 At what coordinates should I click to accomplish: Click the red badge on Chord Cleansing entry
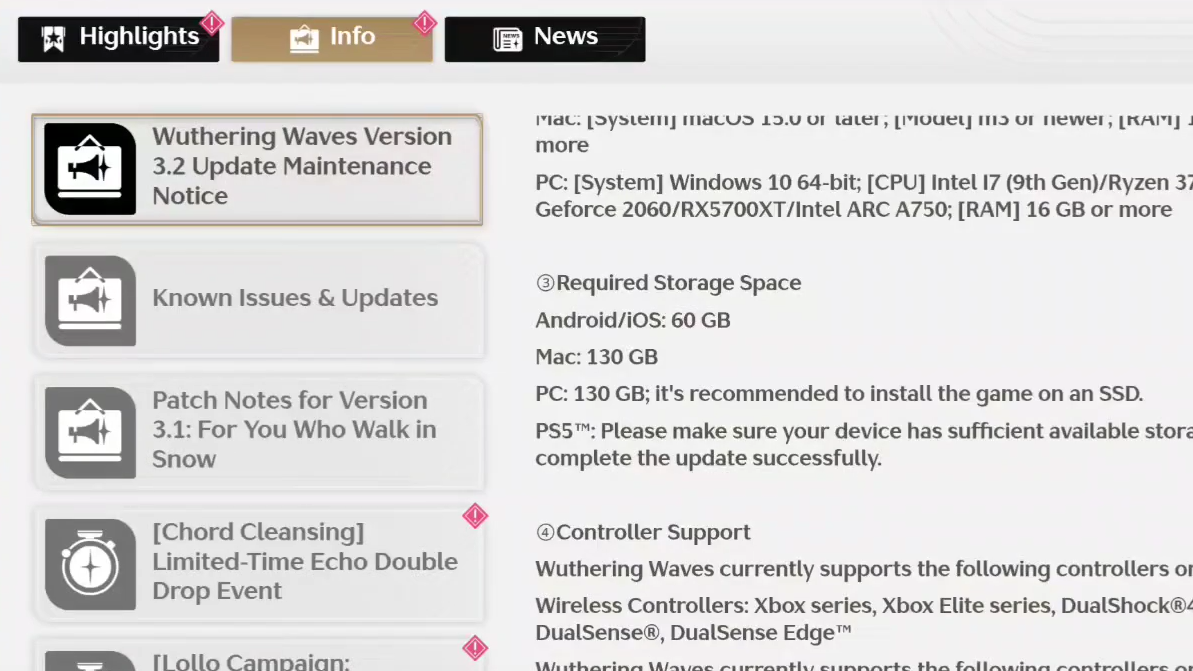pyautogui.click(x=474, y=516)
